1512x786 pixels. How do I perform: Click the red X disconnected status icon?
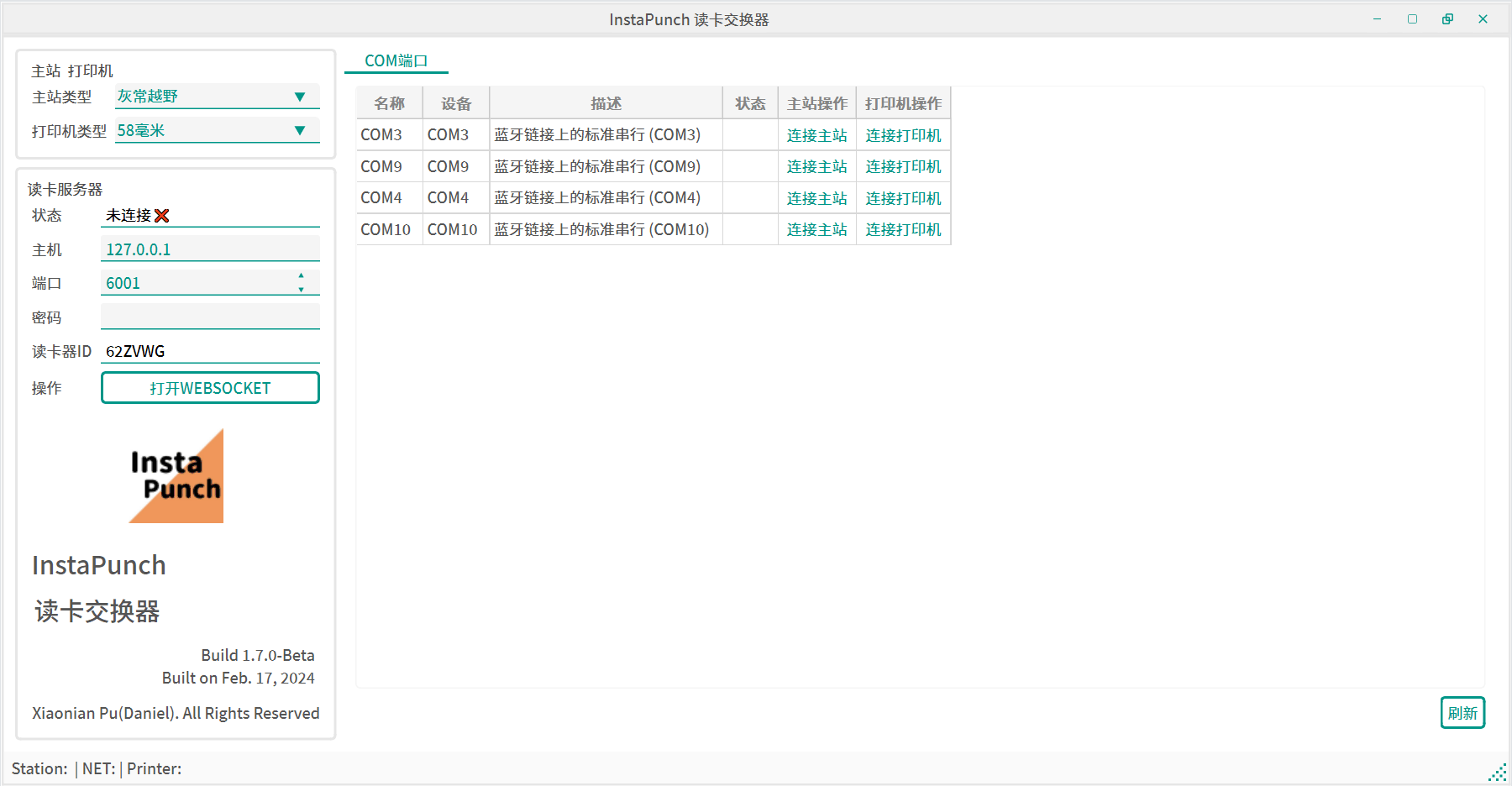coord(162,216)
